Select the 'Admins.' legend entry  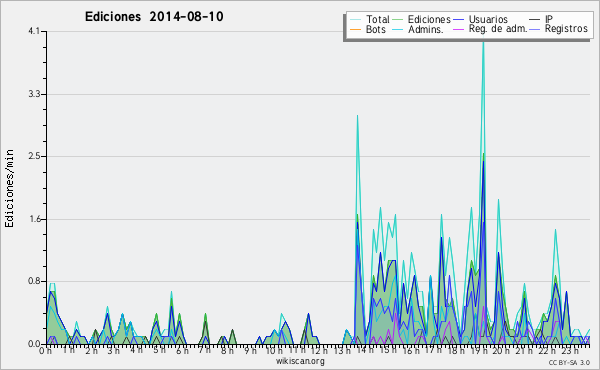pos(418,29)
